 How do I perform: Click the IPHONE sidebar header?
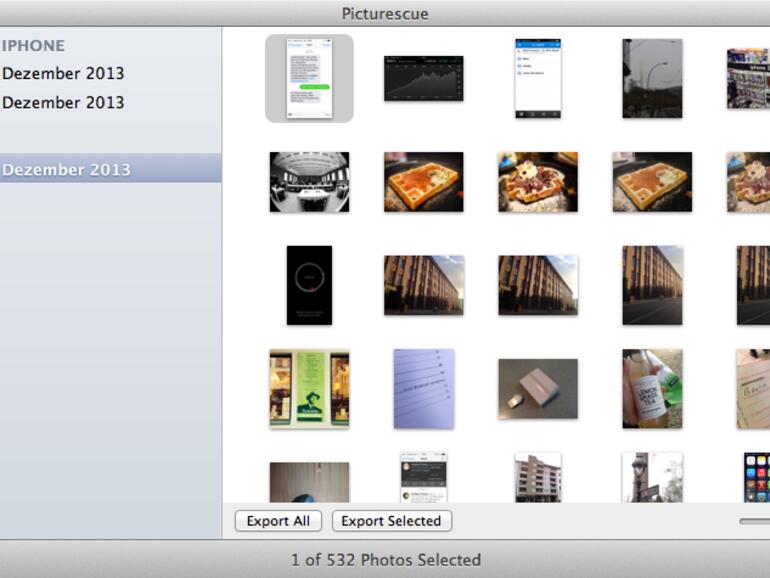coord(33,46)
